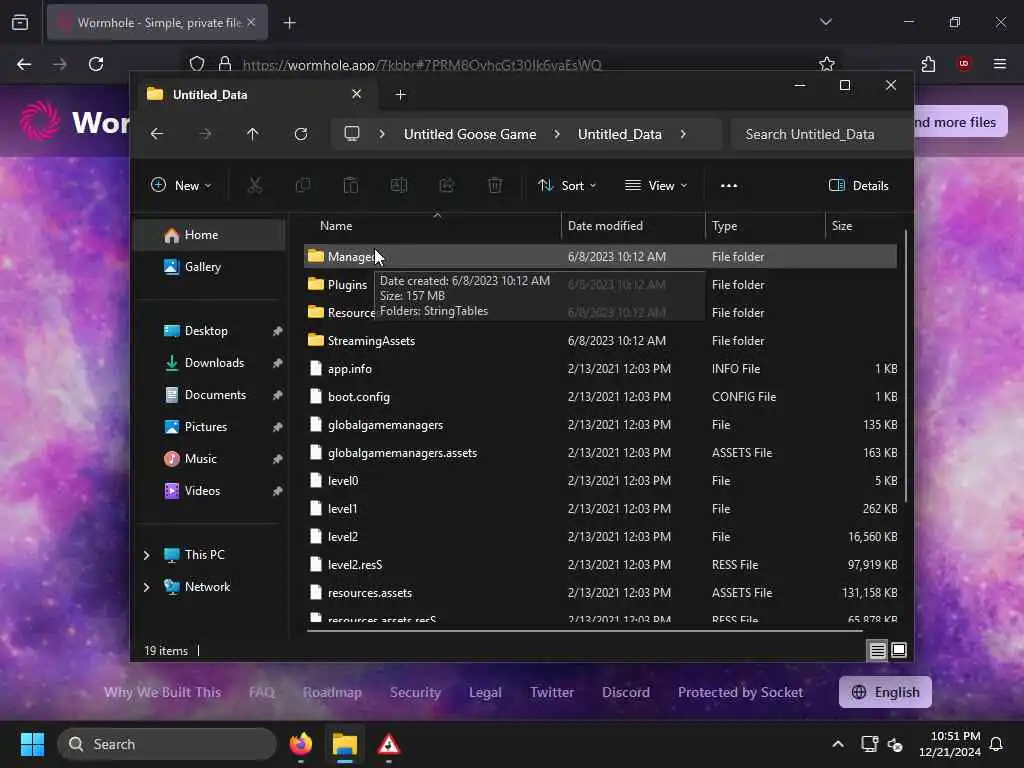Select the Wormhole Firefox browser tab
Image resolution: width=1024 pixels, height=768 pixels.
[x=157, y=23]
